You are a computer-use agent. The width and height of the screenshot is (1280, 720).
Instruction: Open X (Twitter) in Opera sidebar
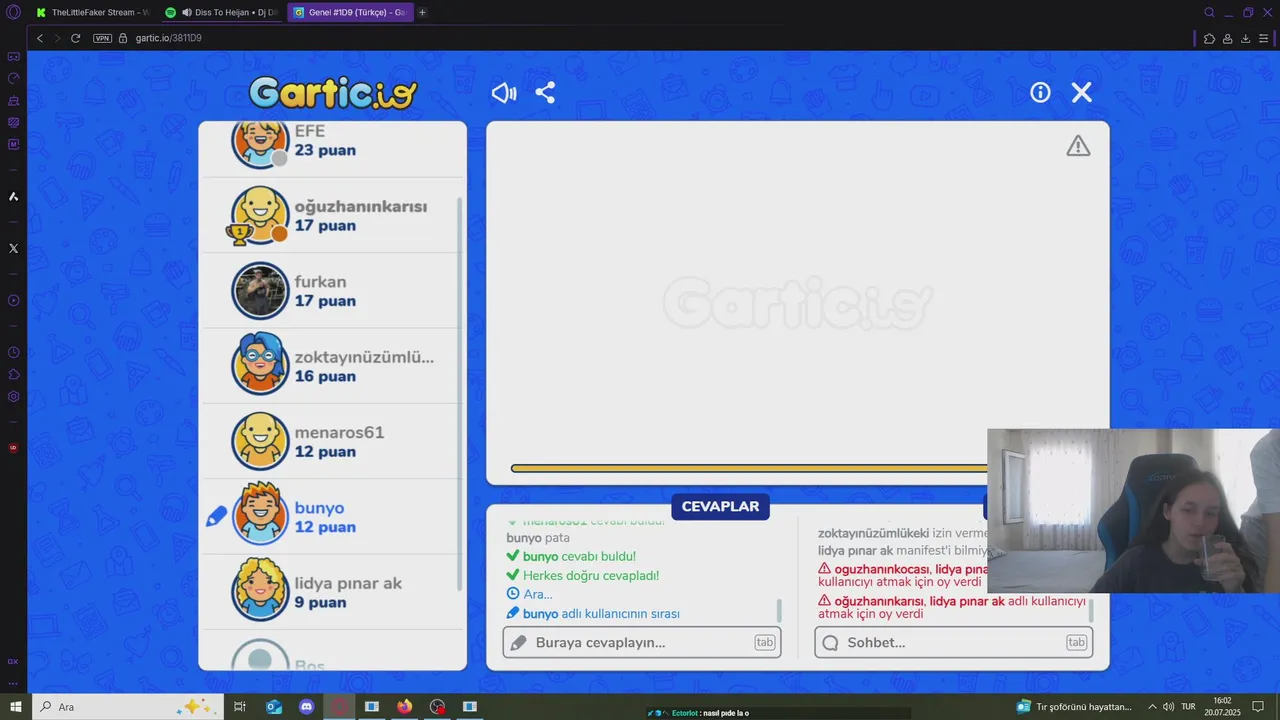tap(13, 248)
